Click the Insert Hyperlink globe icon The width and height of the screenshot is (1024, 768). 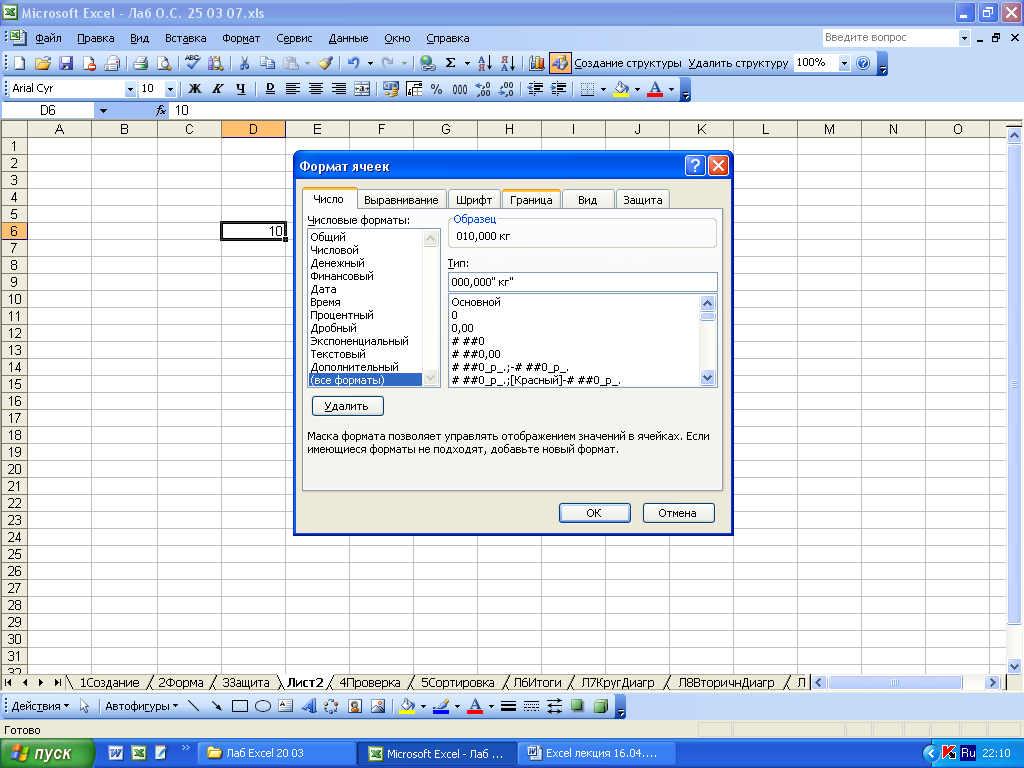pos(428,63)
